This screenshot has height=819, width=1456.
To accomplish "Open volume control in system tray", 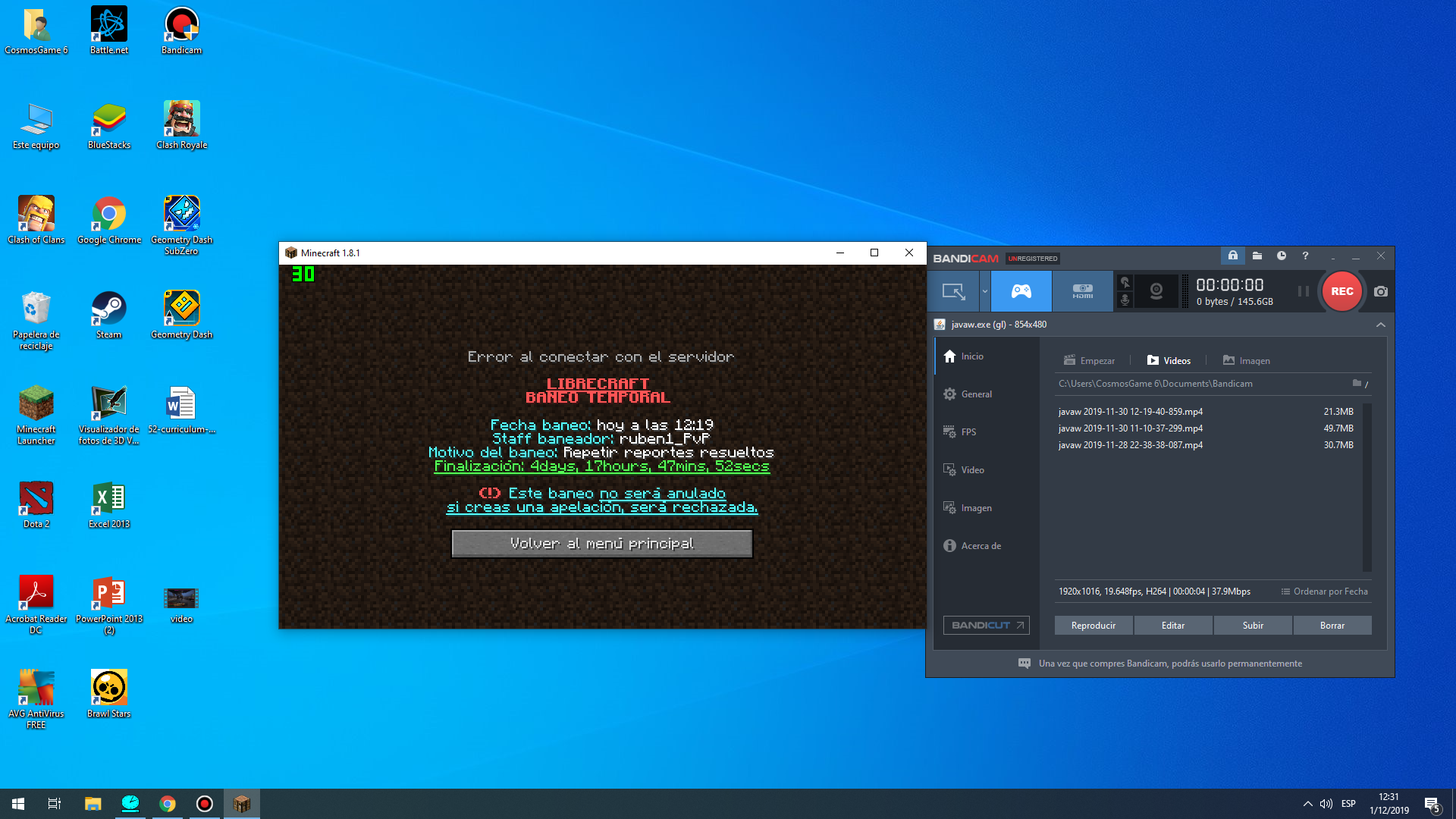I will click(x=1326, y=804).
